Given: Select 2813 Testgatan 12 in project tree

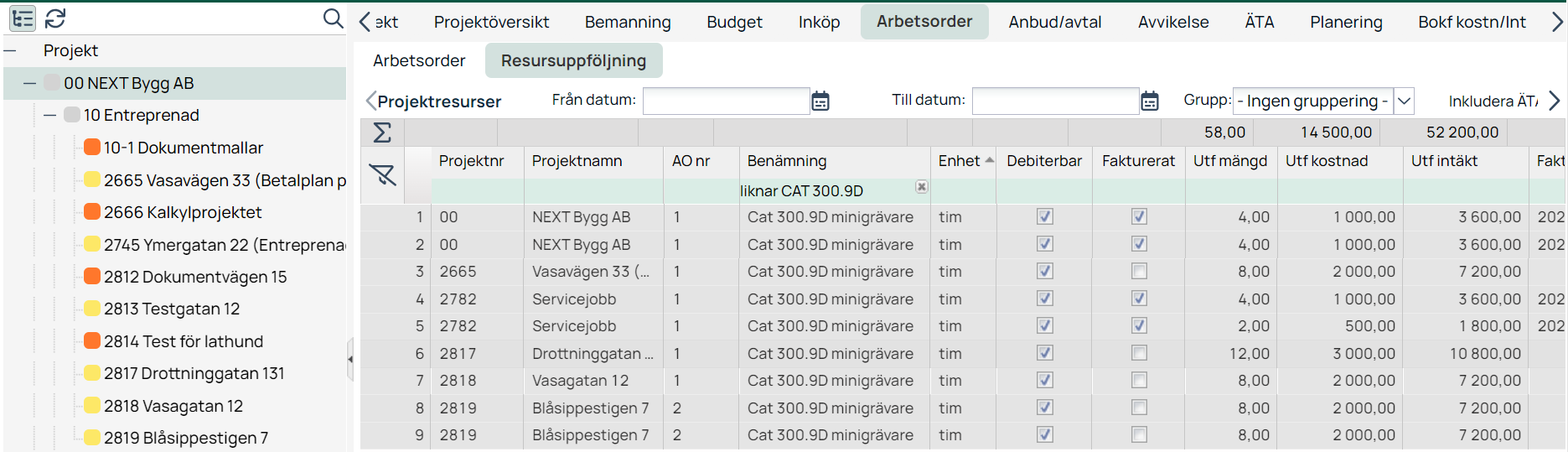Looking at the screenshot, I should click(x=172, y=309).
